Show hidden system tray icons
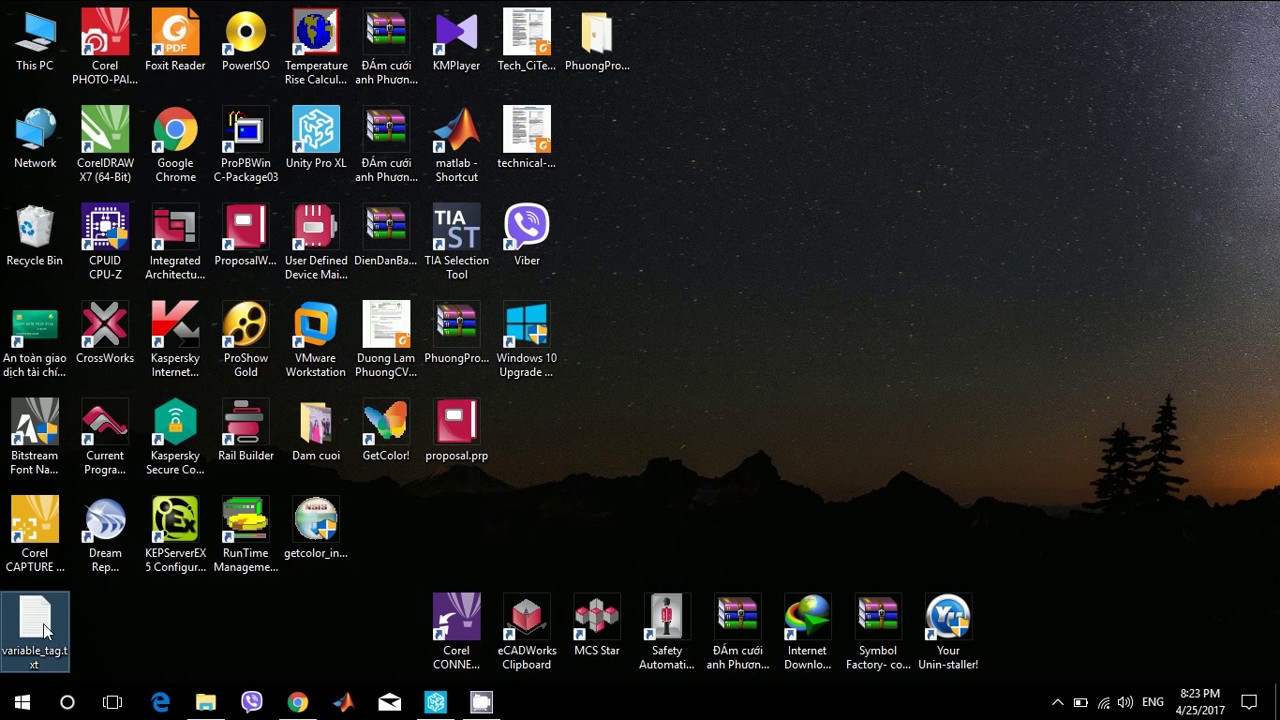This screenshot has height=720, width=1280. point(1057,702)
